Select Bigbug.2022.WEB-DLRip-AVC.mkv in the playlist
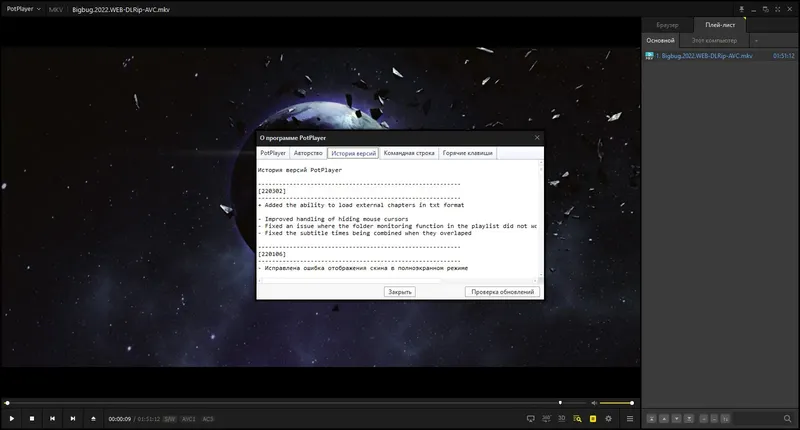The image size is (800, 430). 720,56
